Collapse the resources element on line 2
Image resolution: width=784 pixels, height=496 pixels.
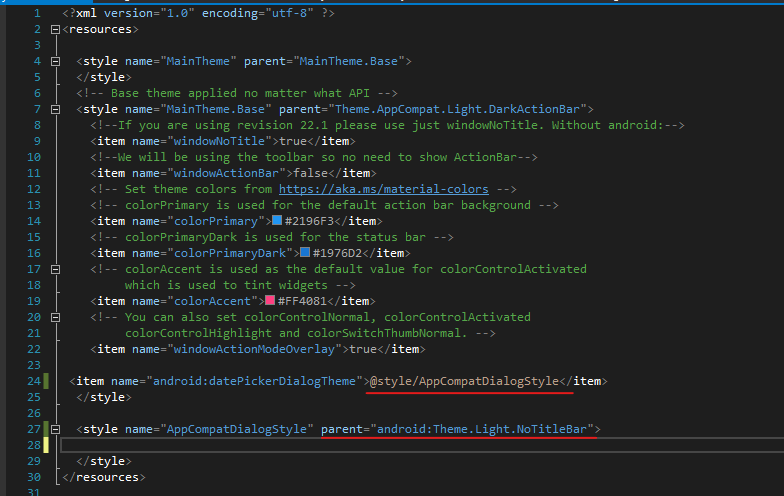coord(56,30)
